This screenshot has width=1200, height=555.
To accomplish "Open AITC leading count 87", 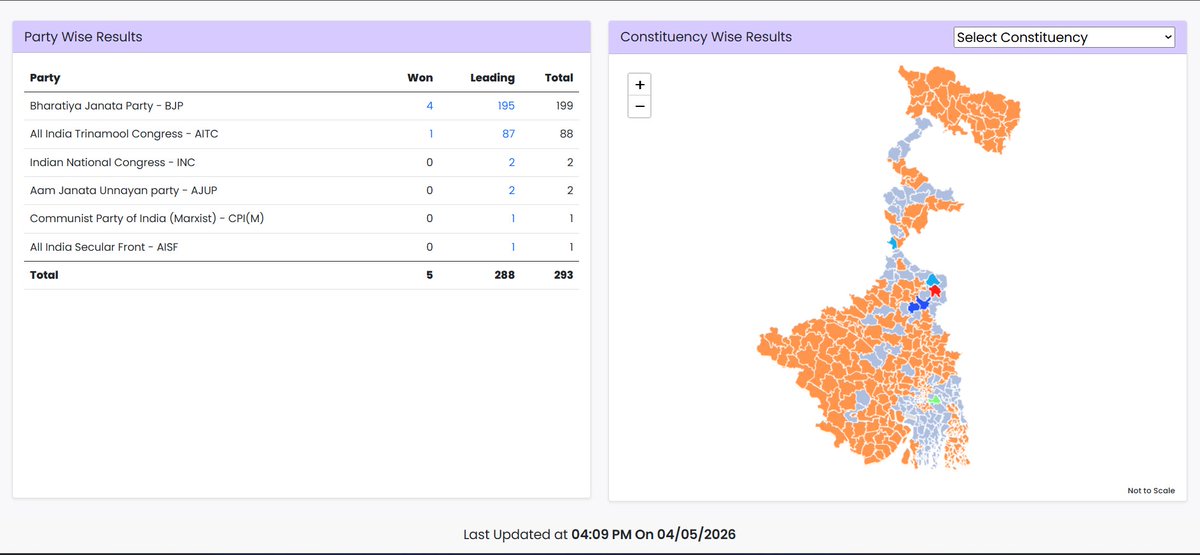I will [508, 134].
